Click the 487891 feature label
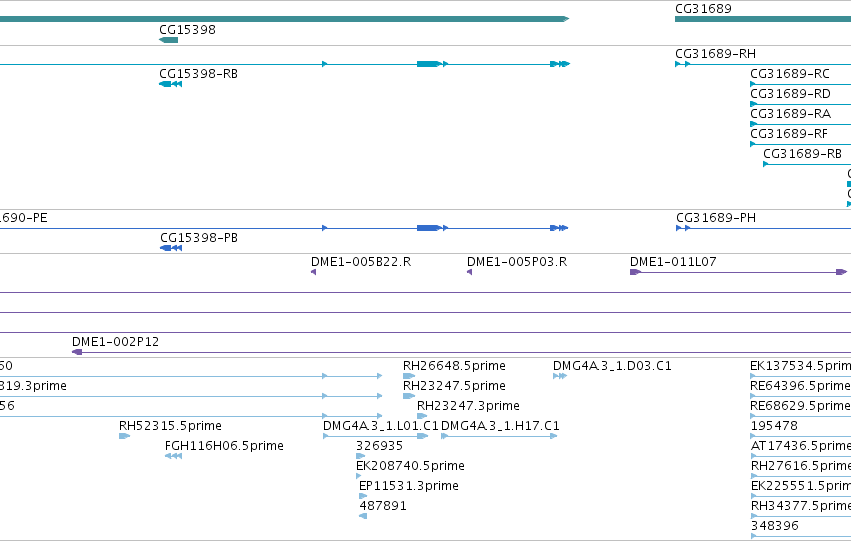The image size is (851, 541). pos(383,506)
